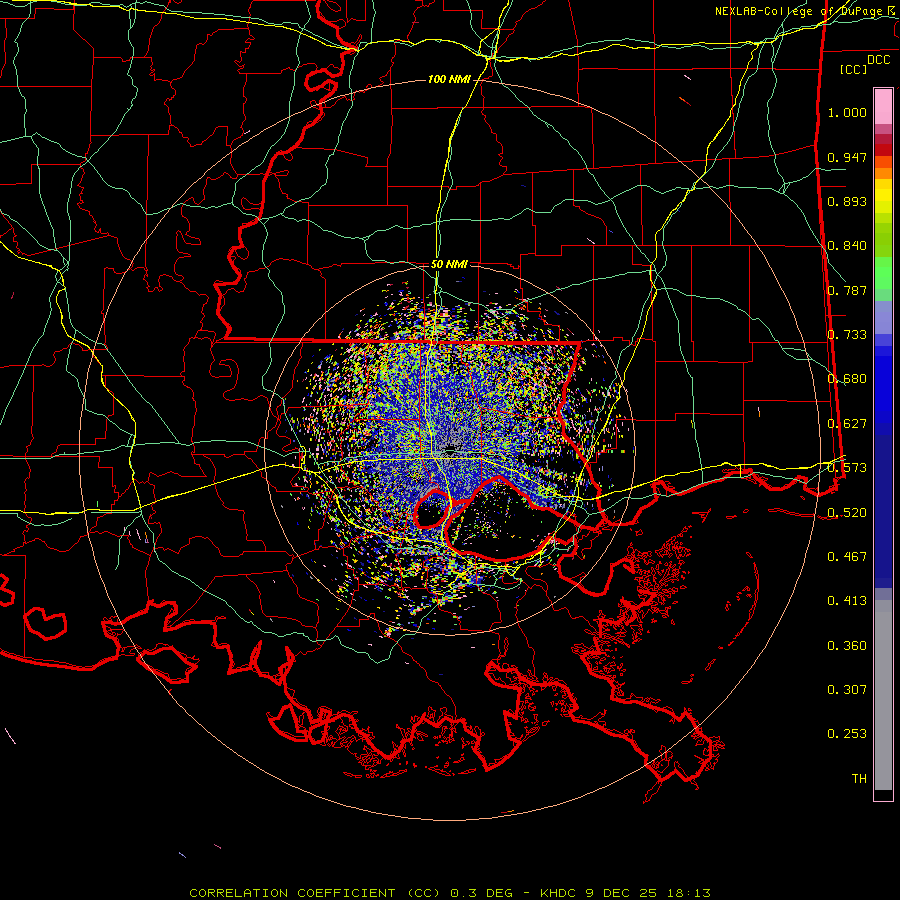Click the 1.000 scale value
900x900 pixels.
(x=847, y=112)
